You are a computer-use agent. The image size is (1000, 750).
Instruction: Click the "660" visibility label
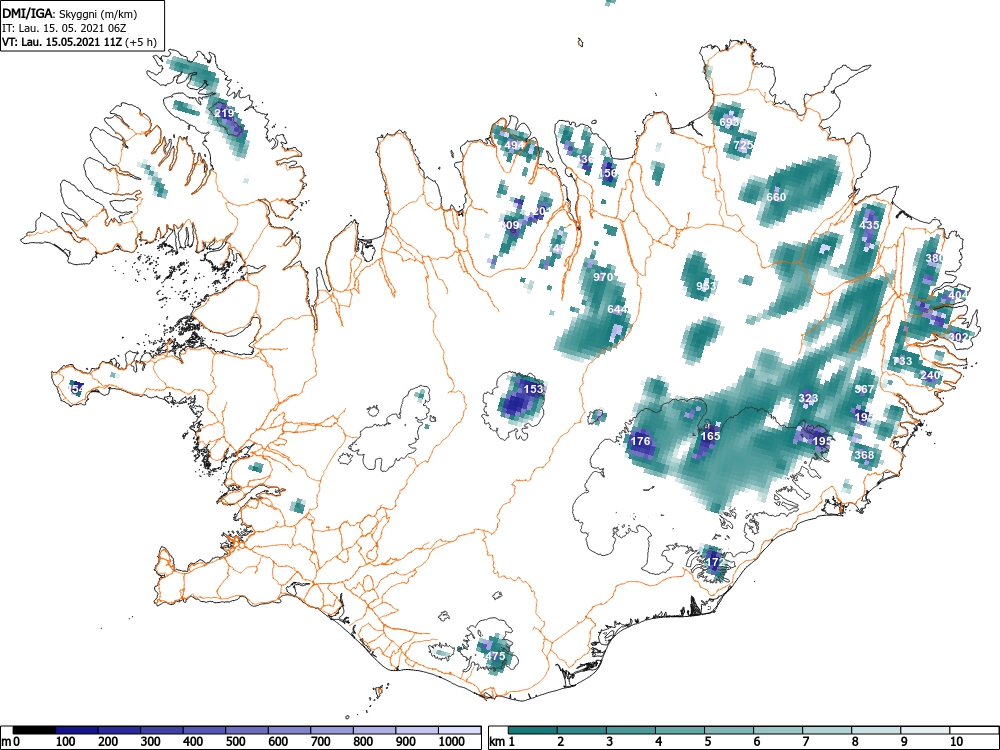tap(776, 196)
